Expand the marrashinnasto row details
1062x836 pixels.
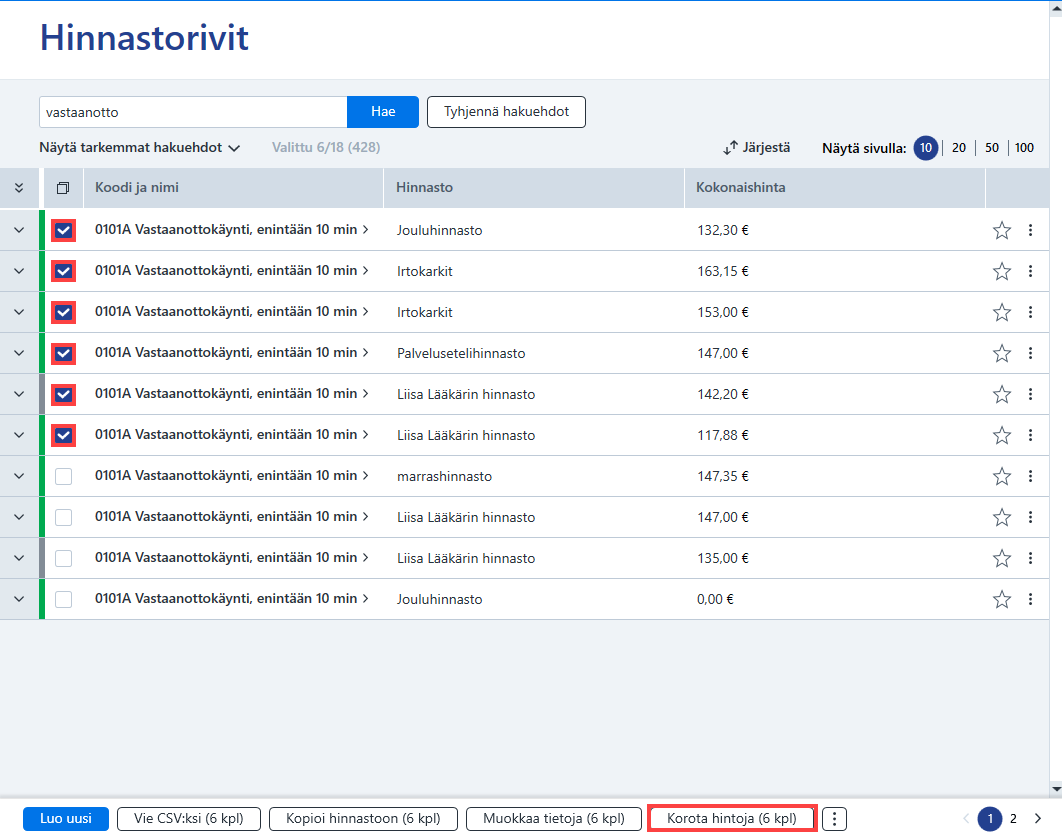click(x=19, y=476)
